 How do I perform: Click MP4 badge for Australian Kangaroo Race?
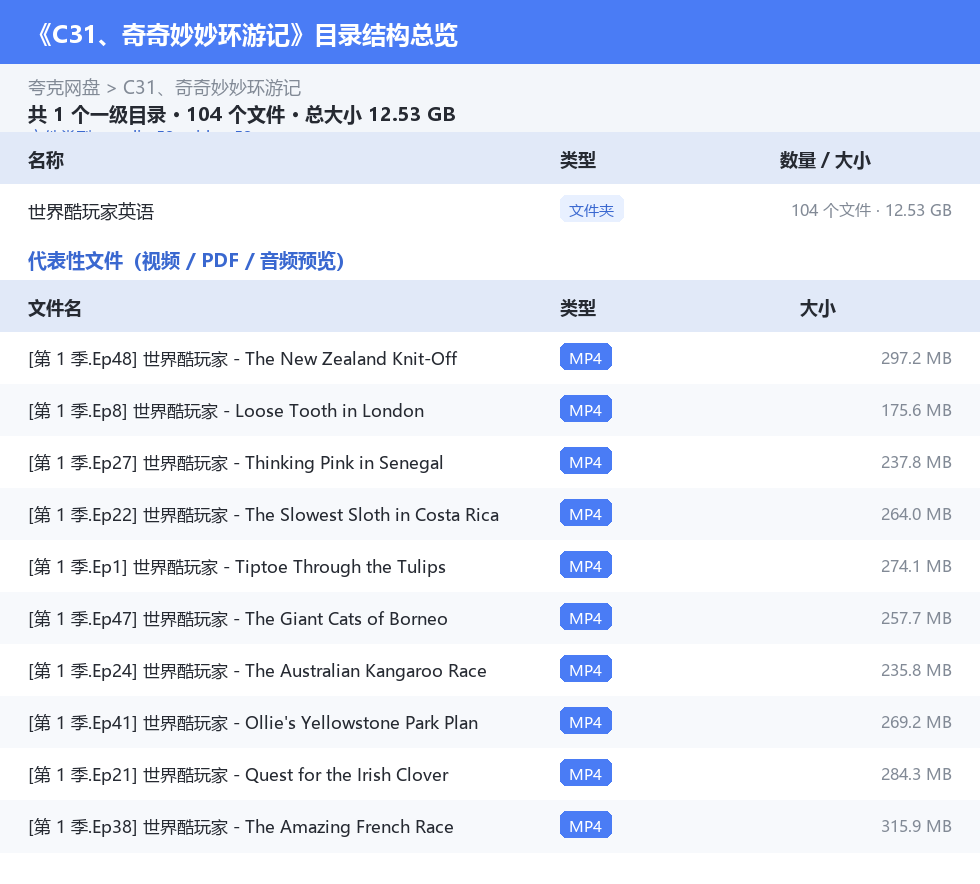[586, 669]
